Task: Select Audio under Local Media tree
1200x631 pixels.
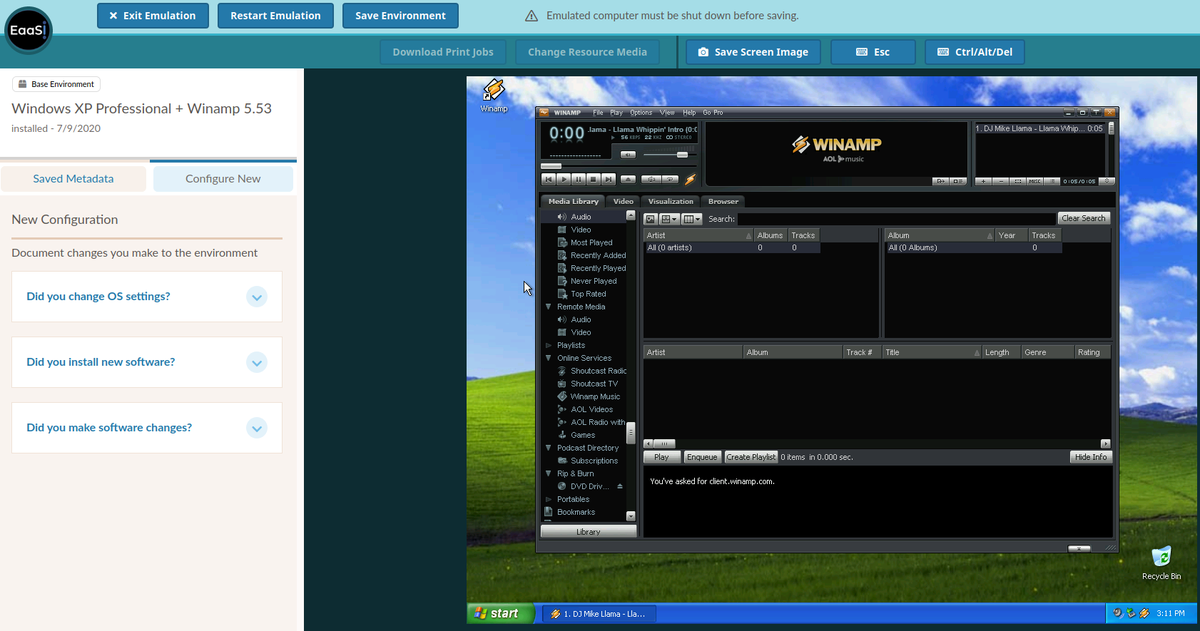Action: coord(580,217)
